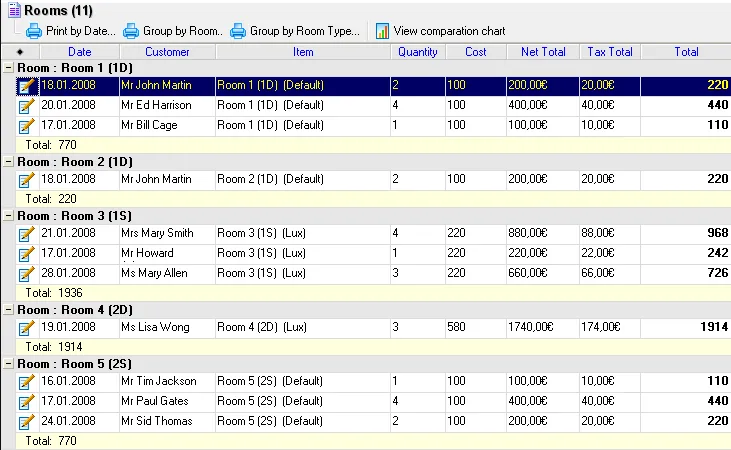The width and height of the screenshot is (731, 450).
Task: Open edit icon for Mr John Martin Room 2 row
Action: (27, 180)
